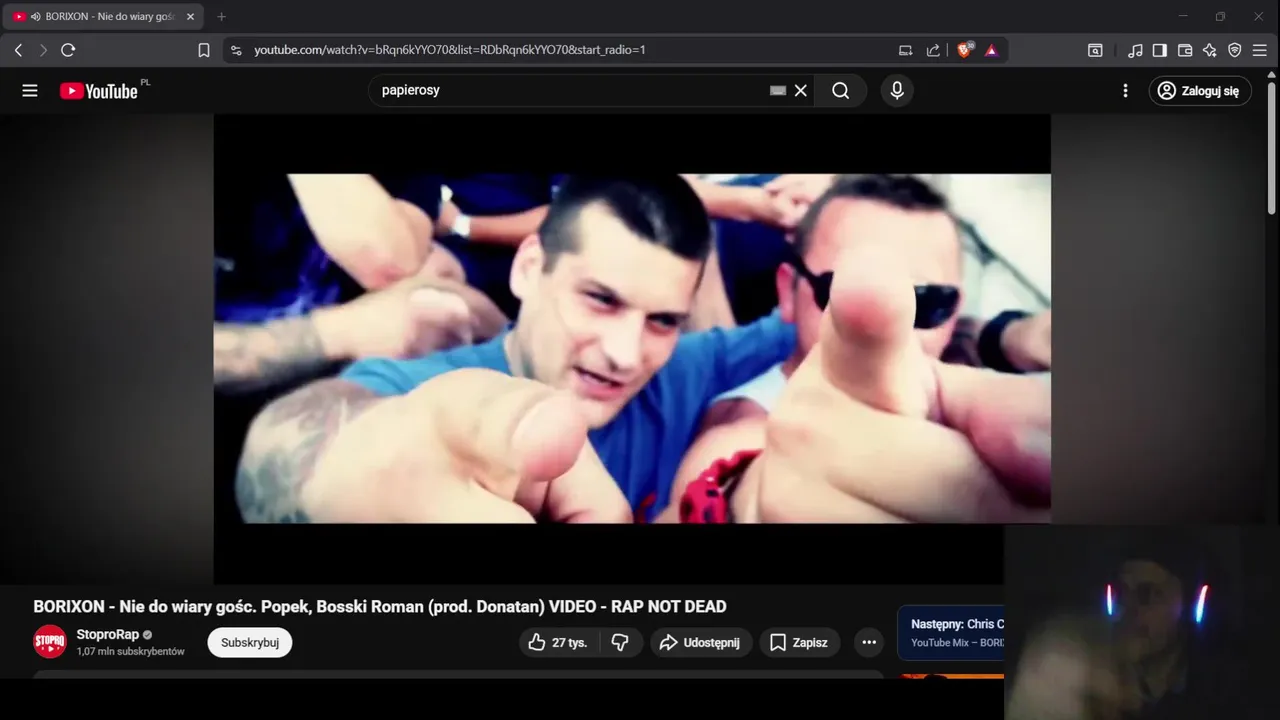
Task: Go to the YouTube home logo
Action: (98, 91)
